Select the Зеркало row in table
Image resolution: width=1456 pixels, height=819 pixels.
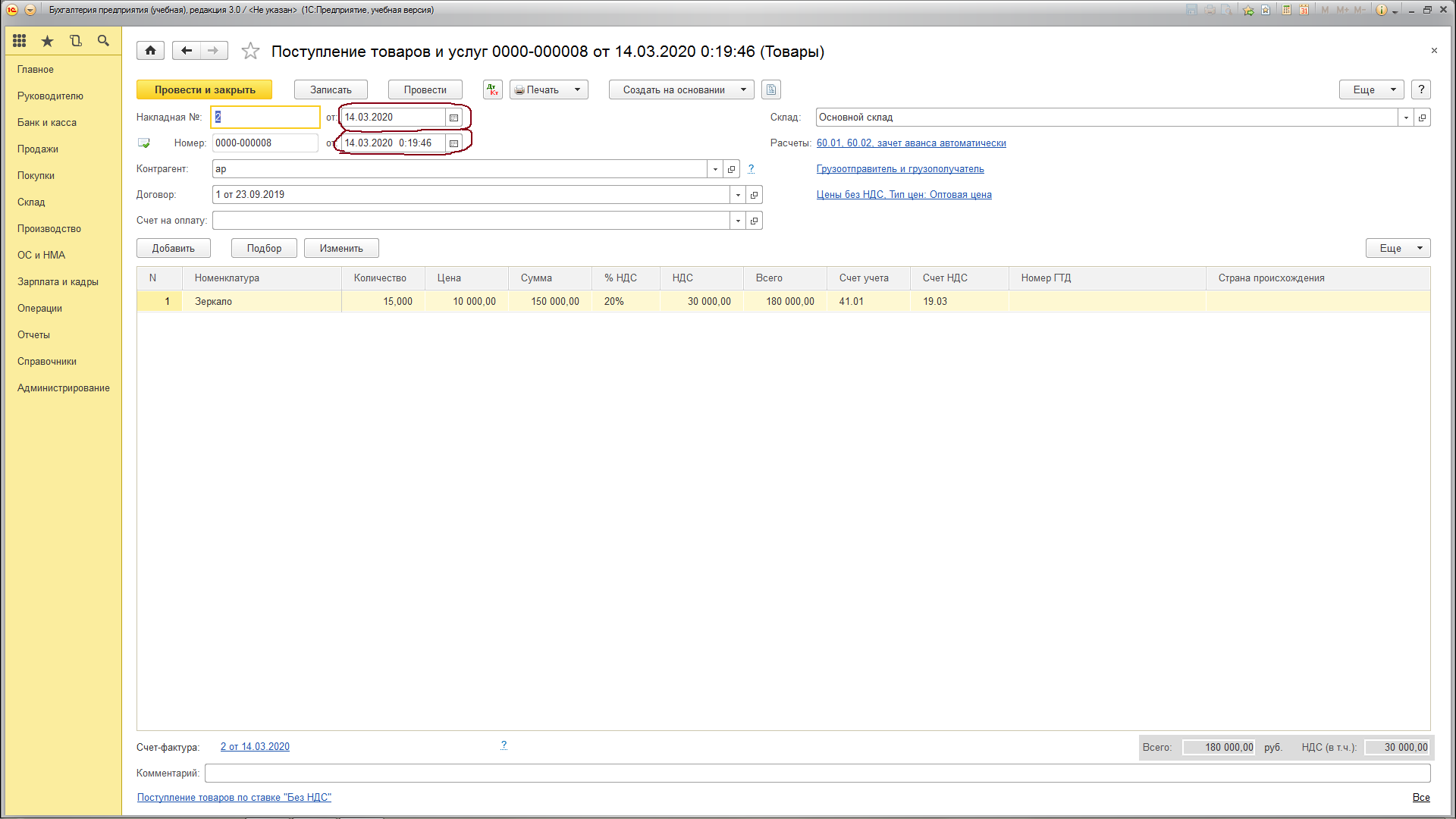coord(213,301)
